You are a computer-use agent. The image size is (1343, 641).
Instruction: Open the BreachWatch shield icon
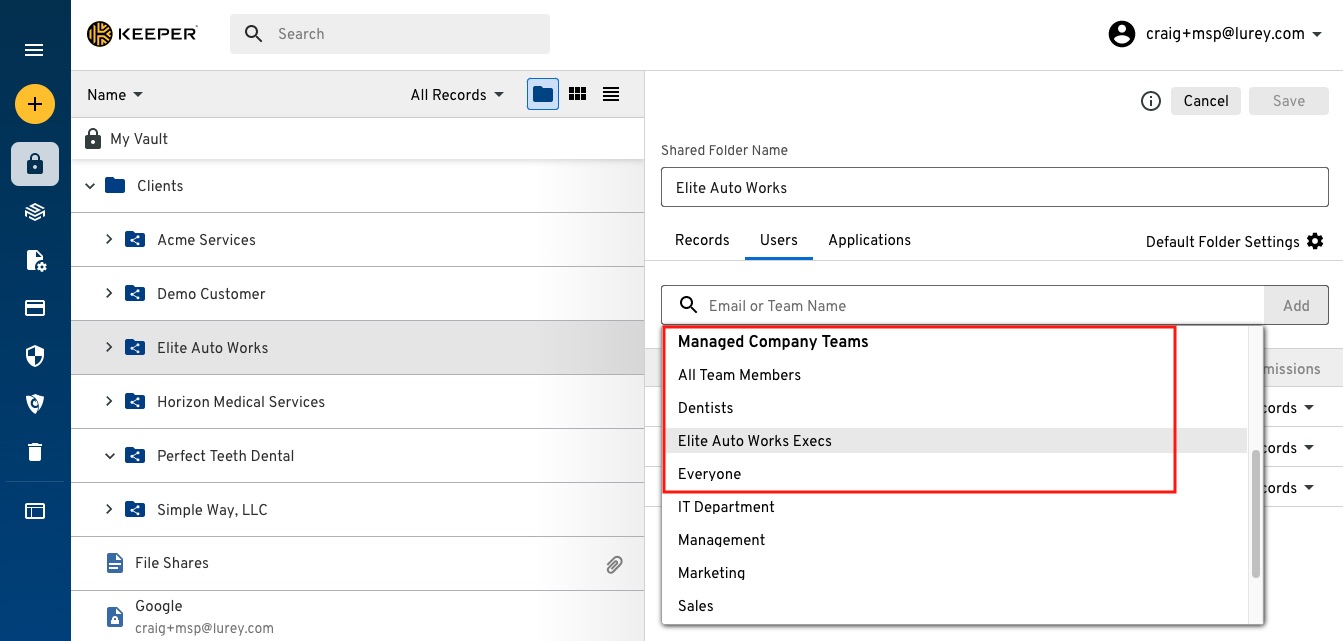(x=35, y=403)
